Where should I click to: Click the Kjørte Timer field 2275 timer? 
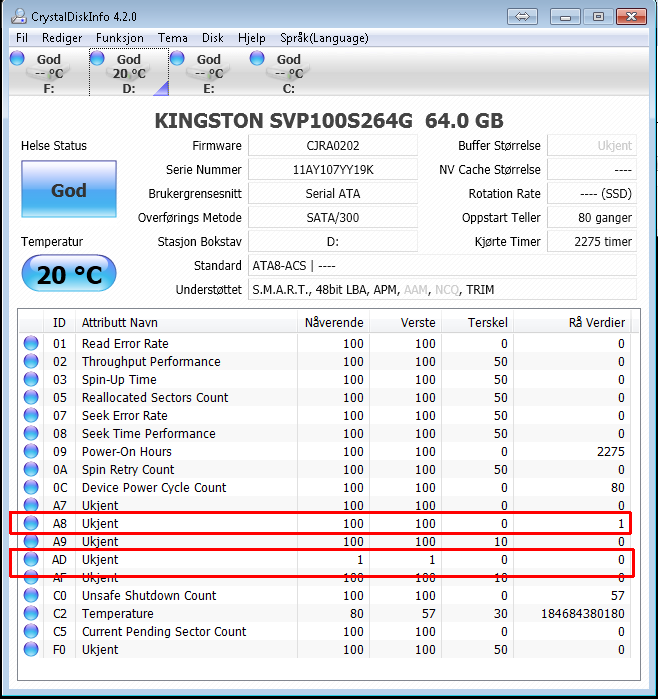pos(592,242)
